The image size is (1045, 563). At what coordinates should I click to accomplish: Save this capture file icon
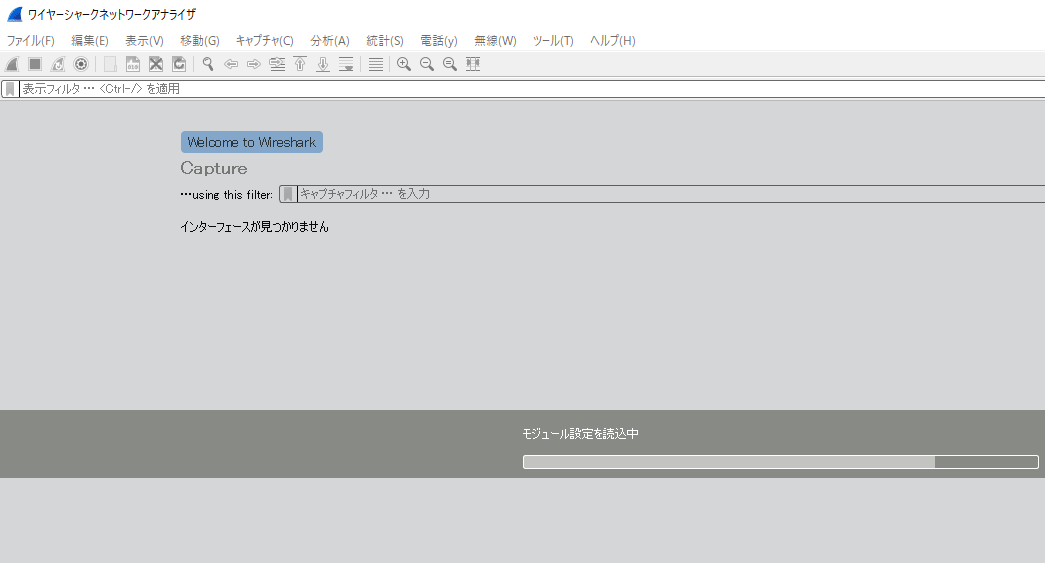[x=133, y=64]
